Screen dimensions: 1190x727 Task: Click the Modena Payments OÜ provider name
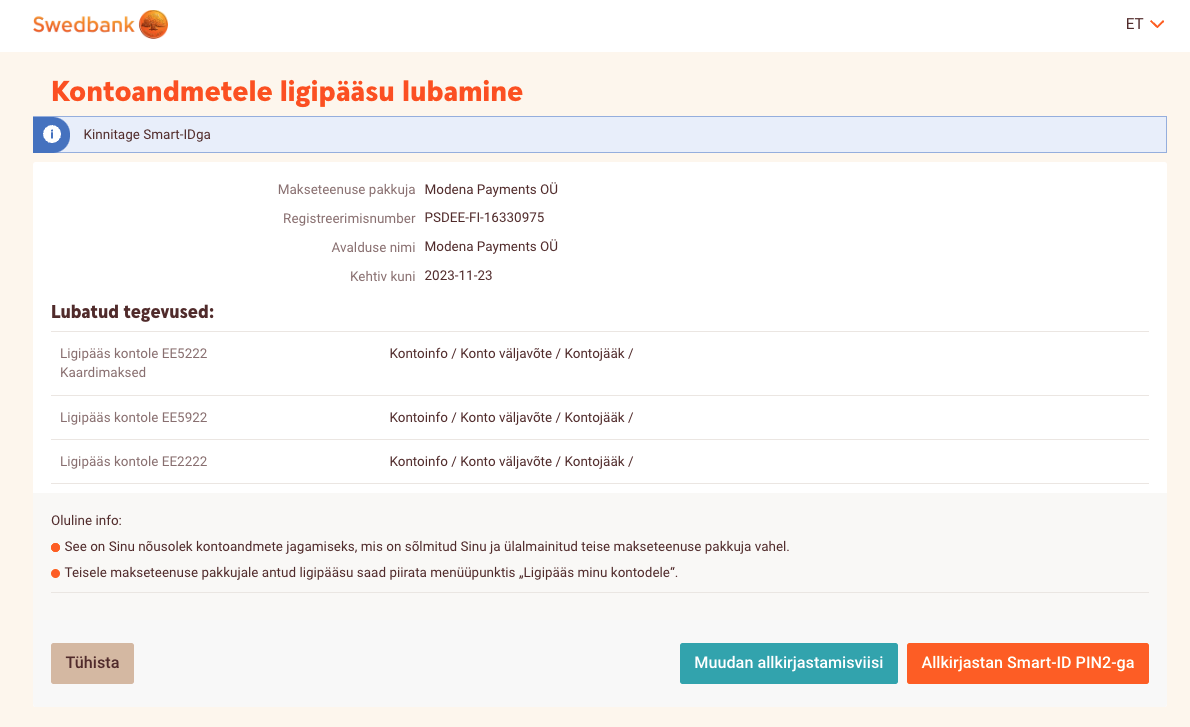click(491, 188)
